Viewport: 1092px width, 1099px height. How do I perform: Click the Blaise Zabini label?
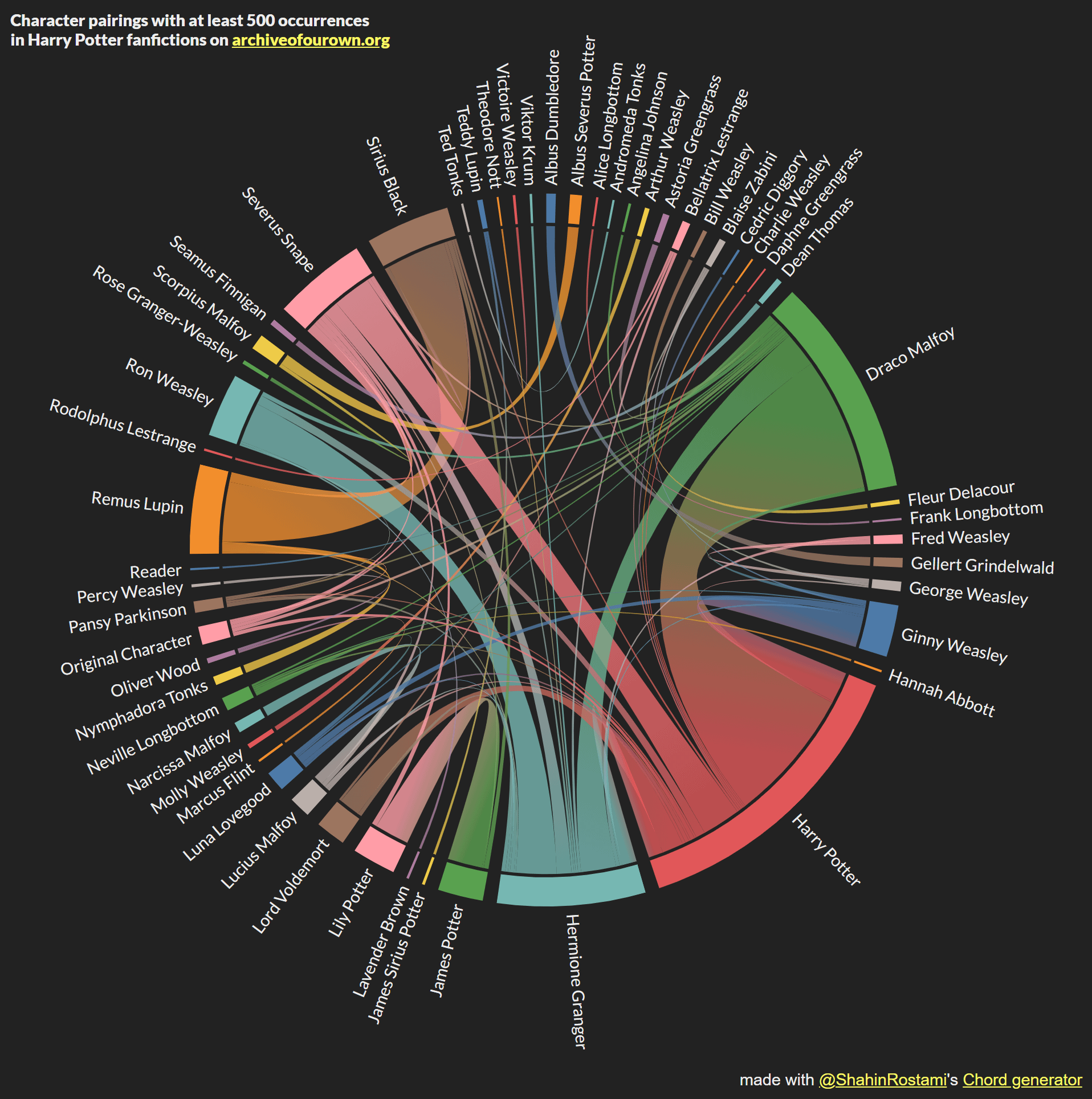click(749, 193)
